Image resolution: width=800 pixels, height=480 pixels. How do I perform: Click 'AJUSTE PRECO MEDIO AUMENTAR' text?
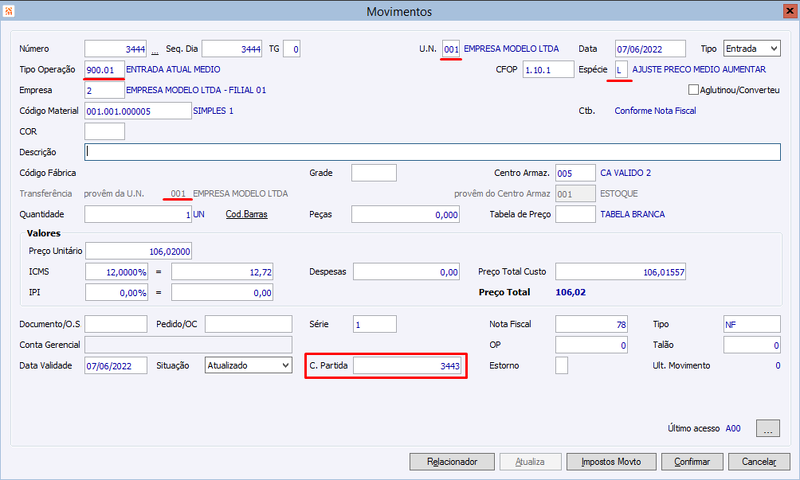tap(699, 69)
